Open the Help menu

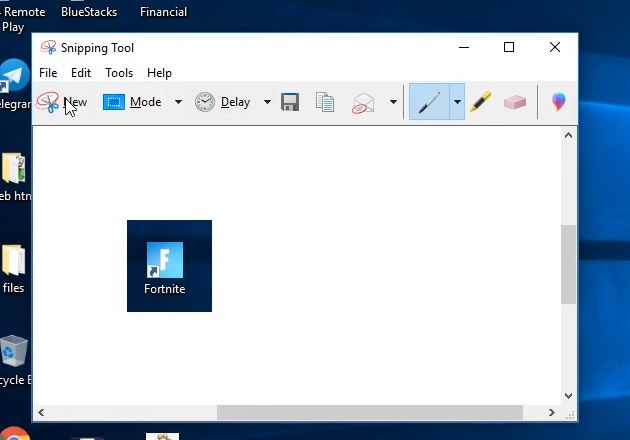[159, 73]
